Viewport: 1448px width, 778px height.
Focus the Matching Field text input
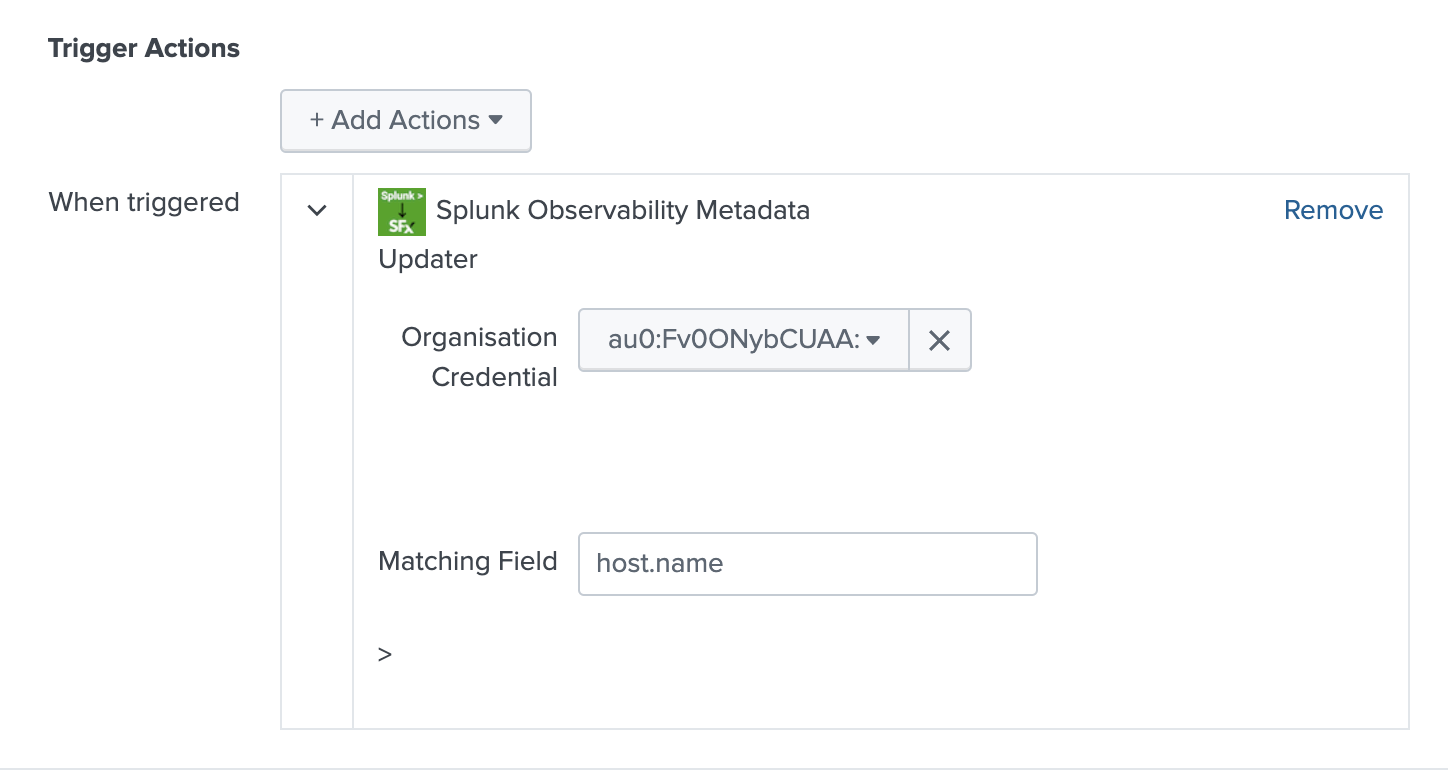[x=808, y=563]
